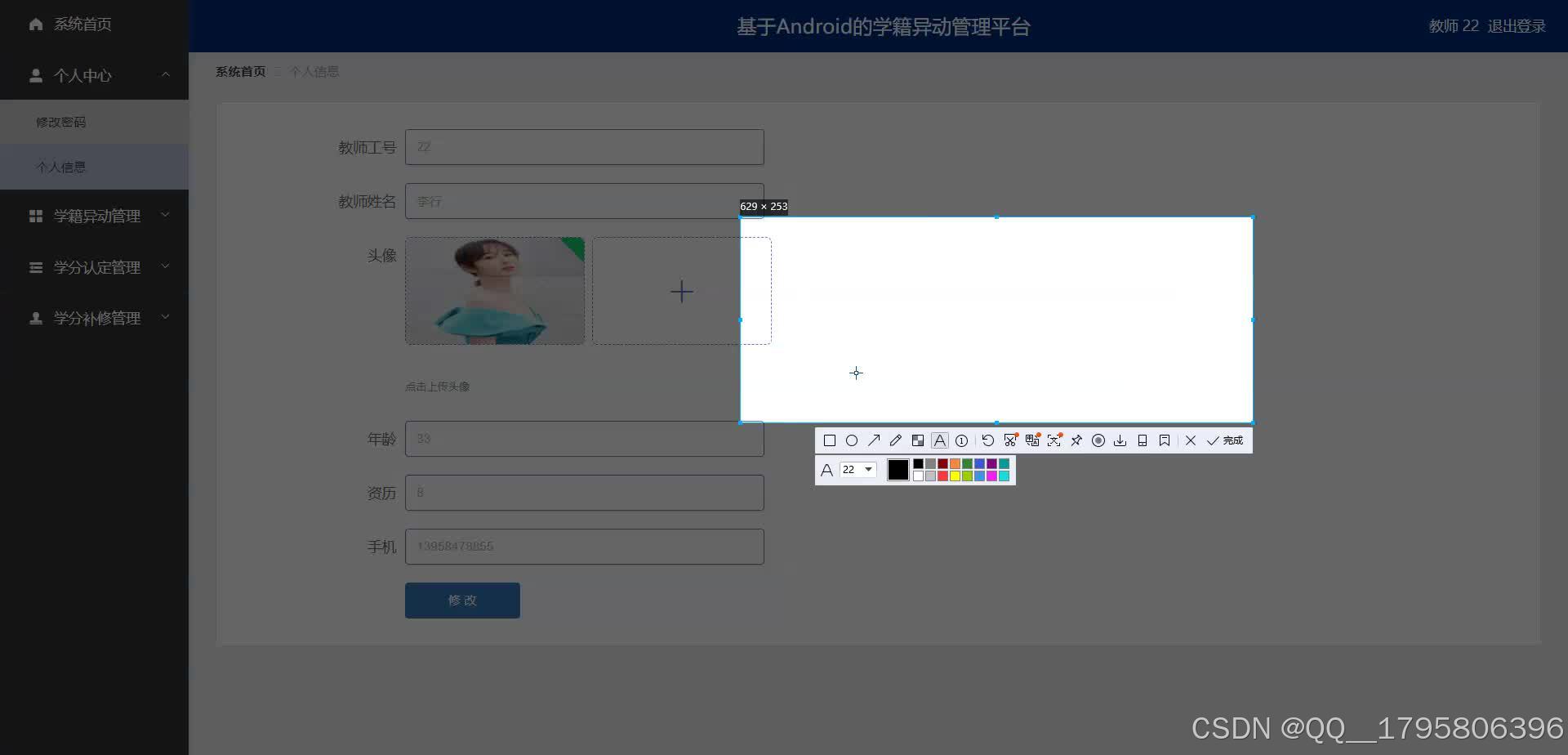Viewport: 1568px width, 755px height.
Task: Click the uploaded avatar photo thumbnail
Action: coord(495,291)
